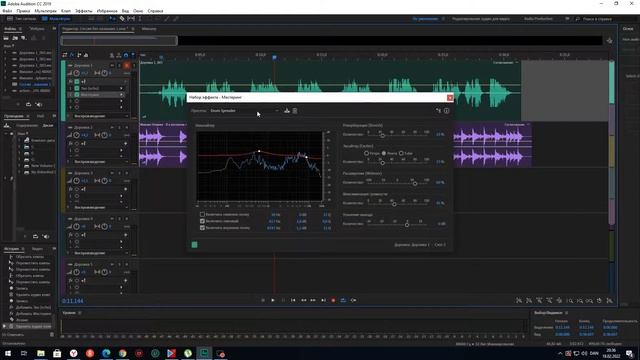Toggle the high shelf checkbox in Mastering
The width and height of the screenshot is (640, 360).
(x=202, y=228)
